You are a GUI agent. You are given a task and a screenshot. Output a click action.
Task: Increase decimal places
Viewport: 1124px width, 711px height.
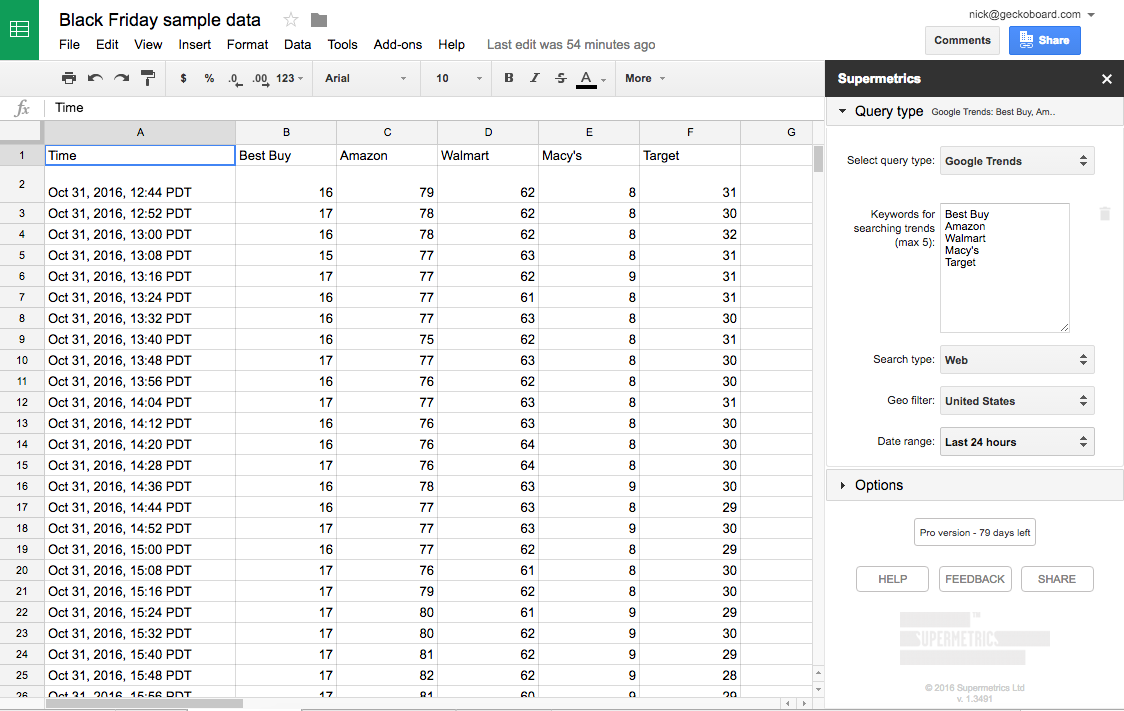[x=259, y=79]
